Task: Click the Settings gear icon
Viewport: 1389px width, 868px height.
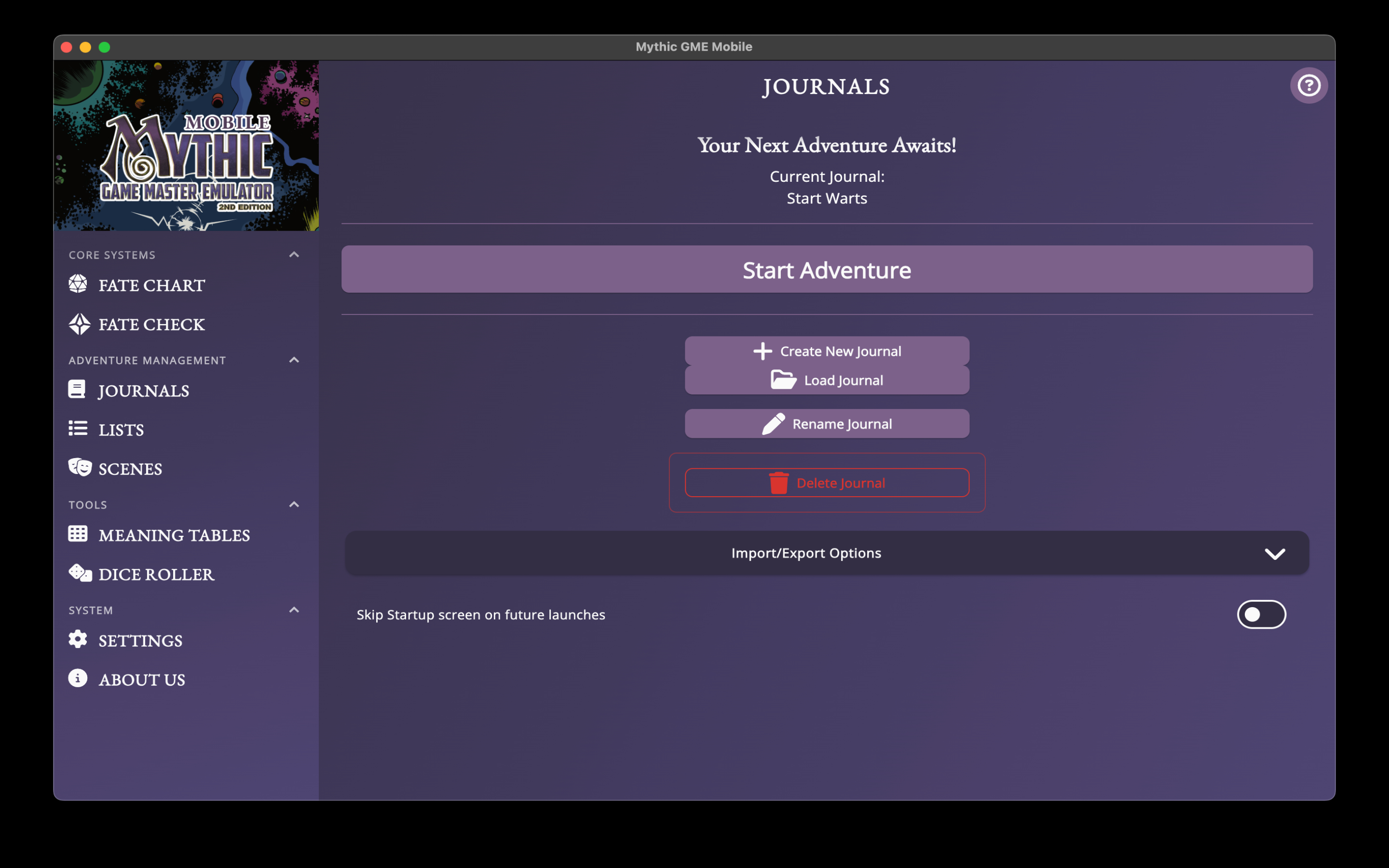Action: pyautogui.click(x=78, y=639)
